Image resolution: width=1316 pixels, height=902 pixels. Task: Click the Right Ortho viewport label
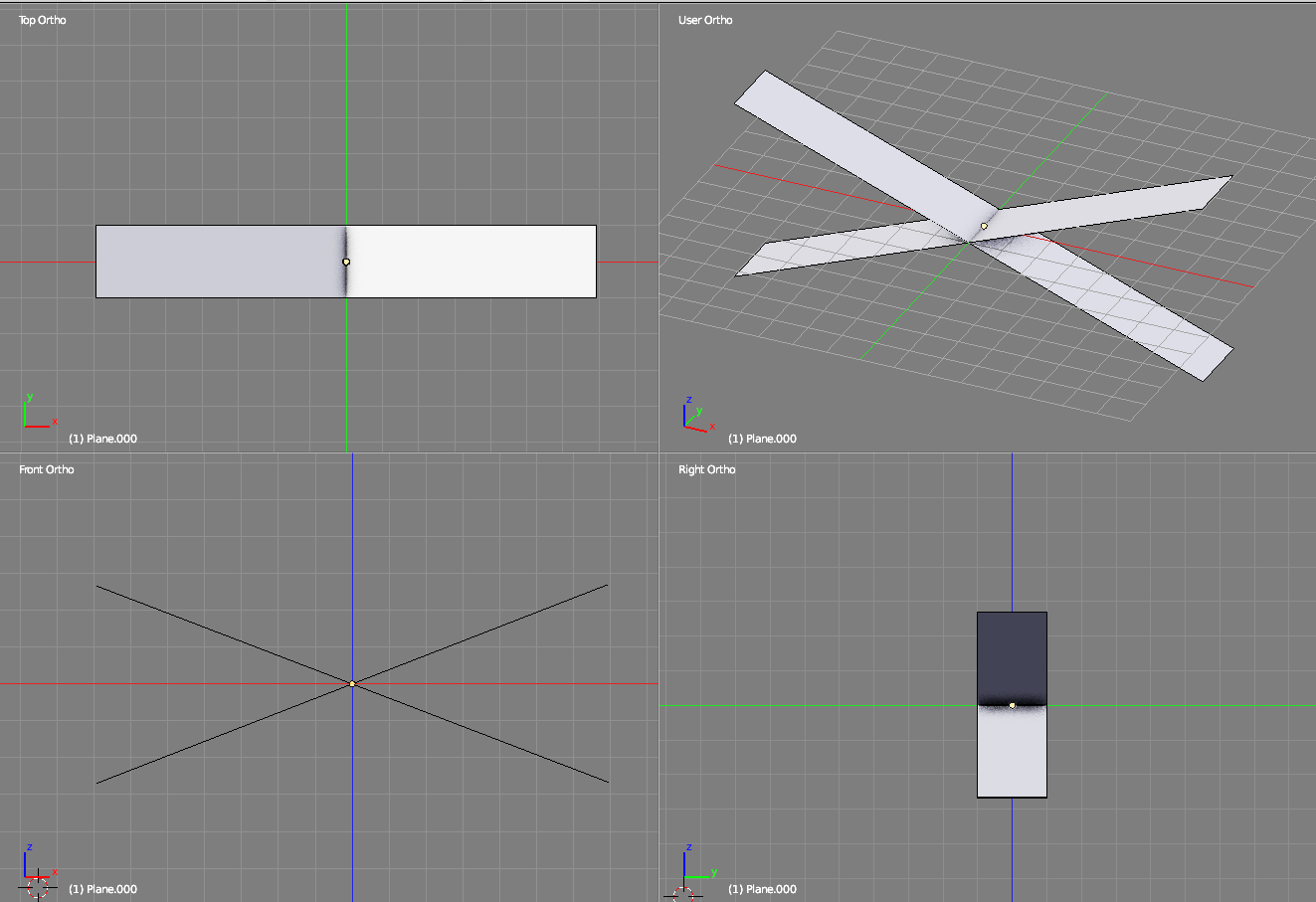707,469
